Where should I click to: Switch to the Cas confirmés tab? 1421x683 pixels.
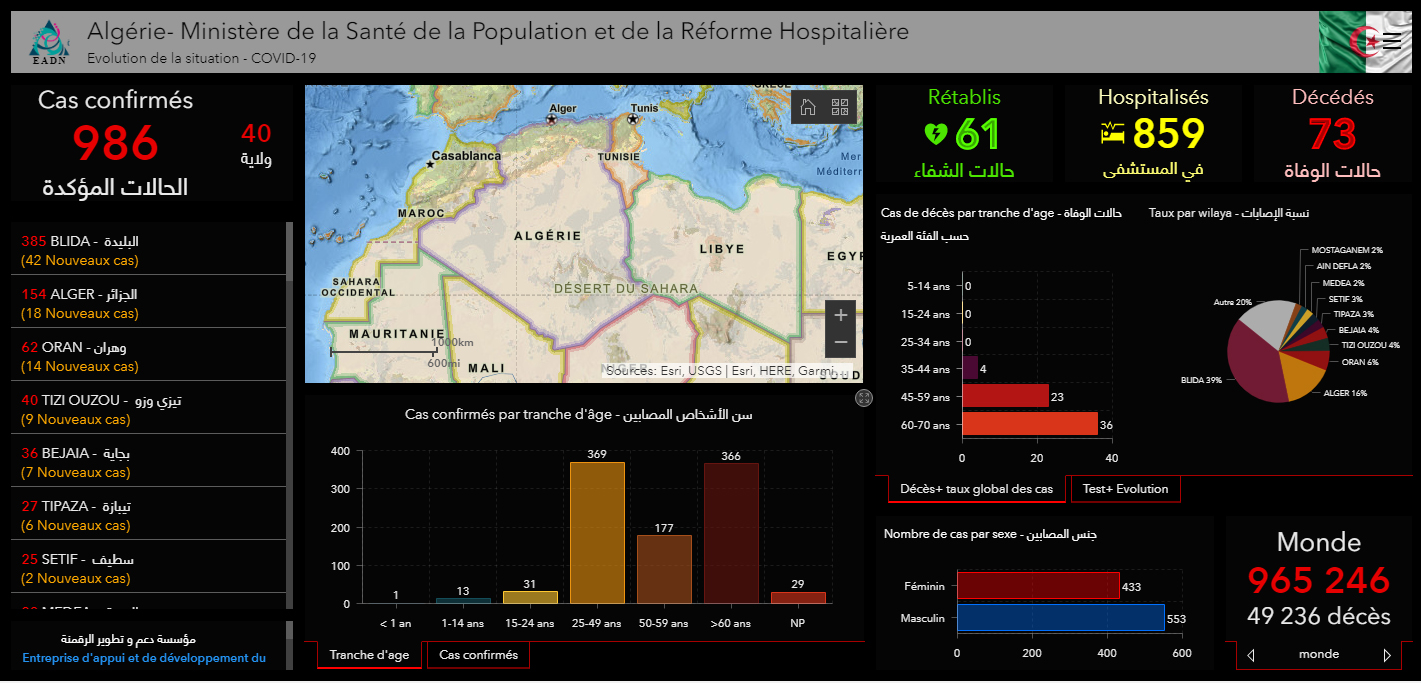point(478,655)
